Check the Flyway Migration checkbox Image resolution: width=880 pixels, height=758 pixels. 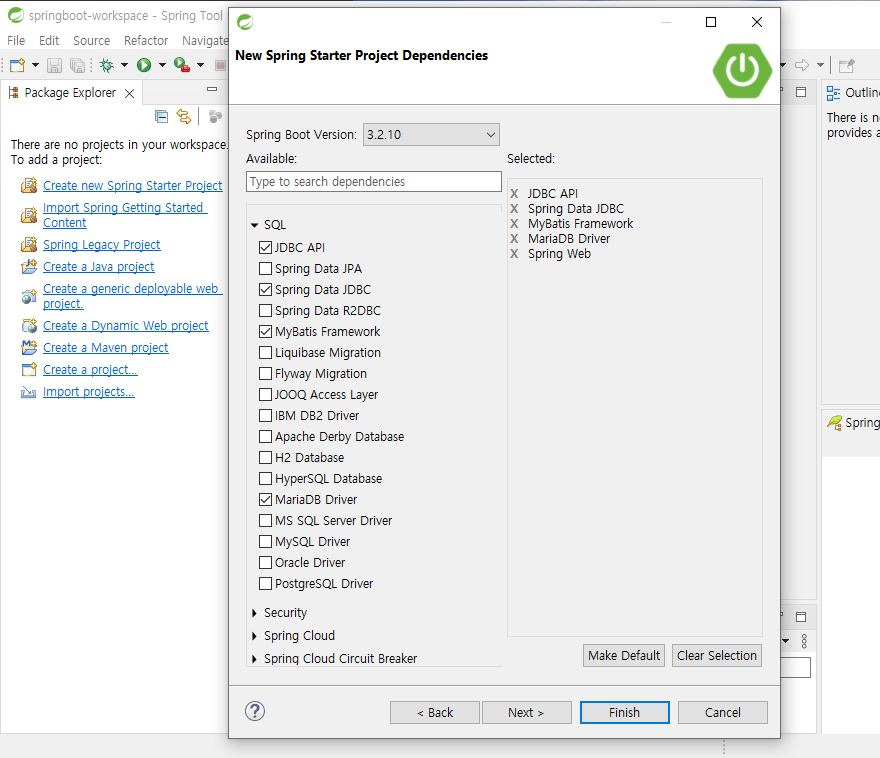[265, 374]
